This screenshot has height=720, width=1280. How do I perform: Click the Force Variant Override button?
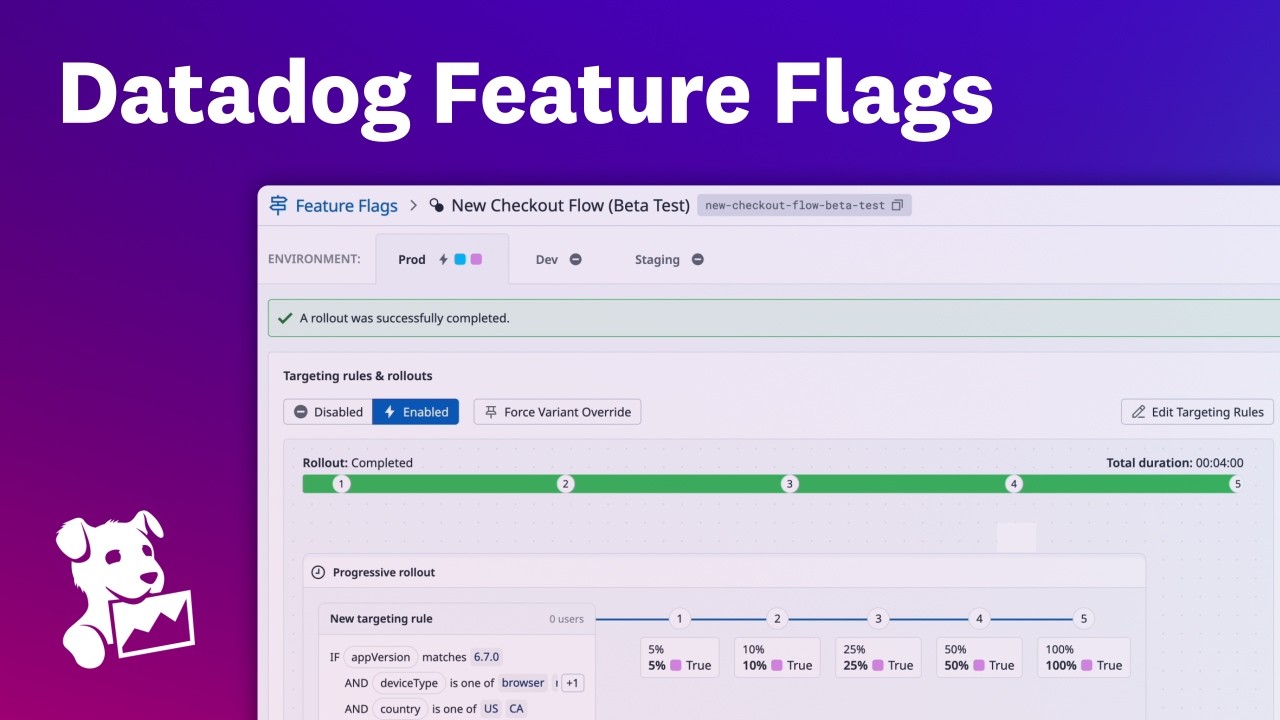(x=557, y=412)
